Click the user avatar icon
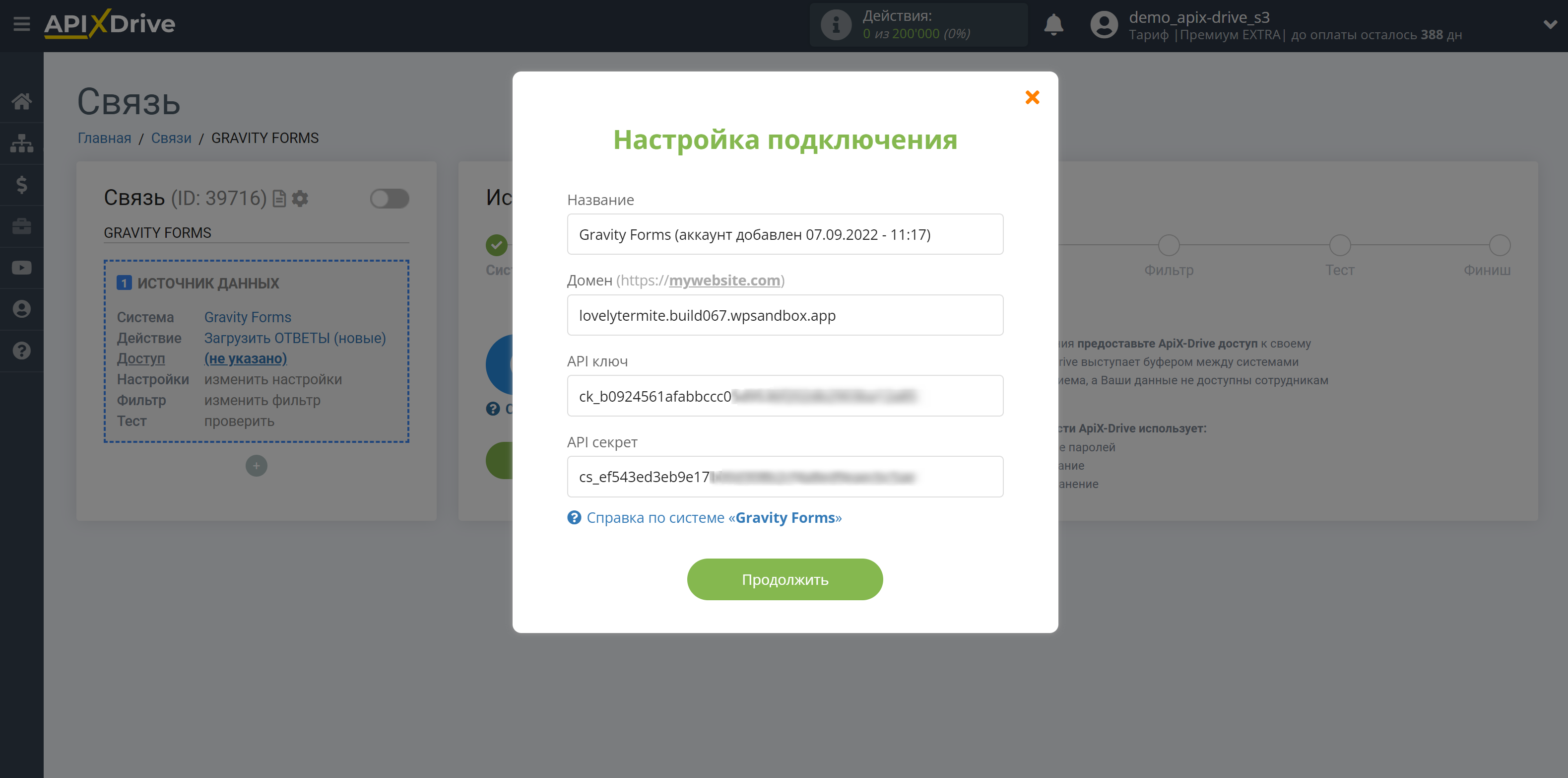Screen dimensions: 1568x778 click(x=1104, y=25)
